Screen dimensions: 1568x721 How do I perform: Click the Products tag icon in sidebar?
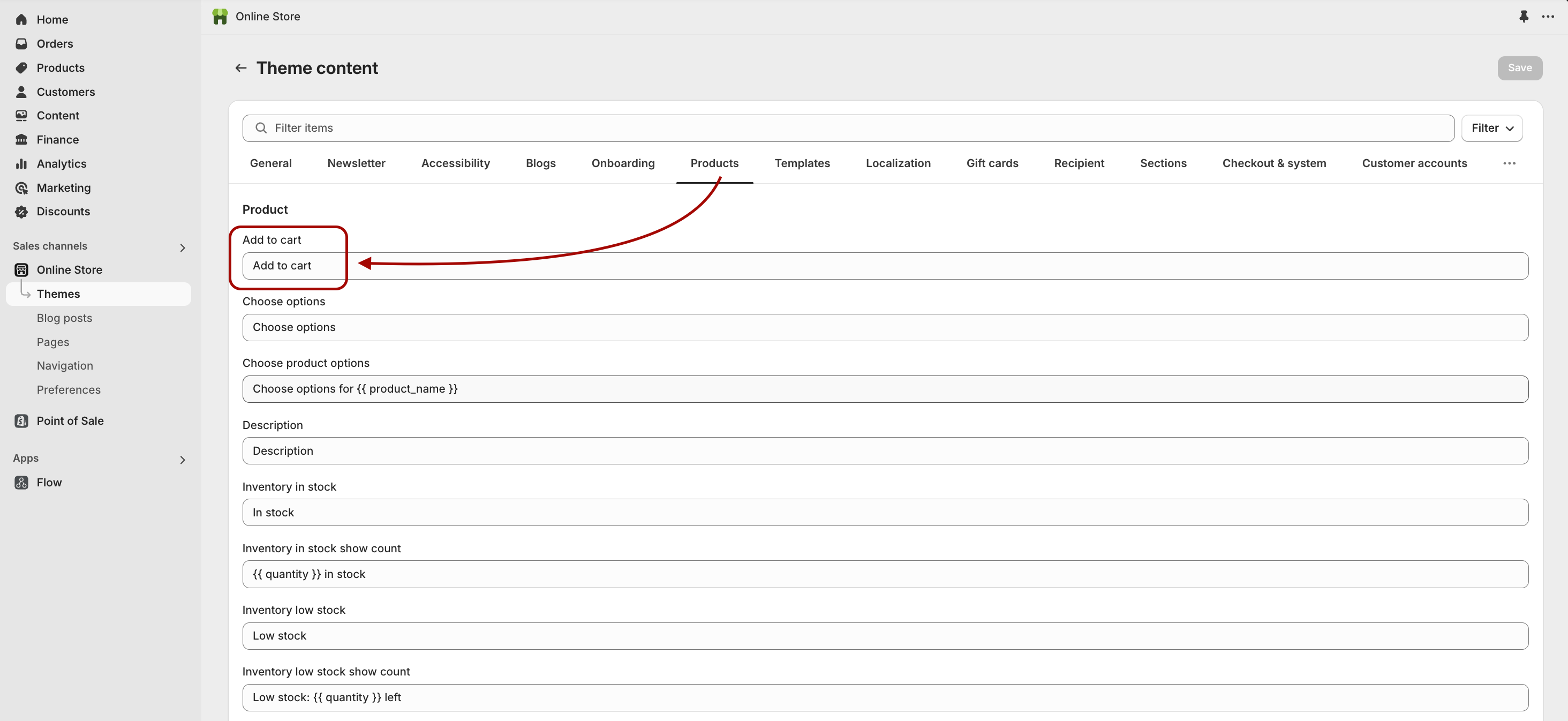[21, 67]
